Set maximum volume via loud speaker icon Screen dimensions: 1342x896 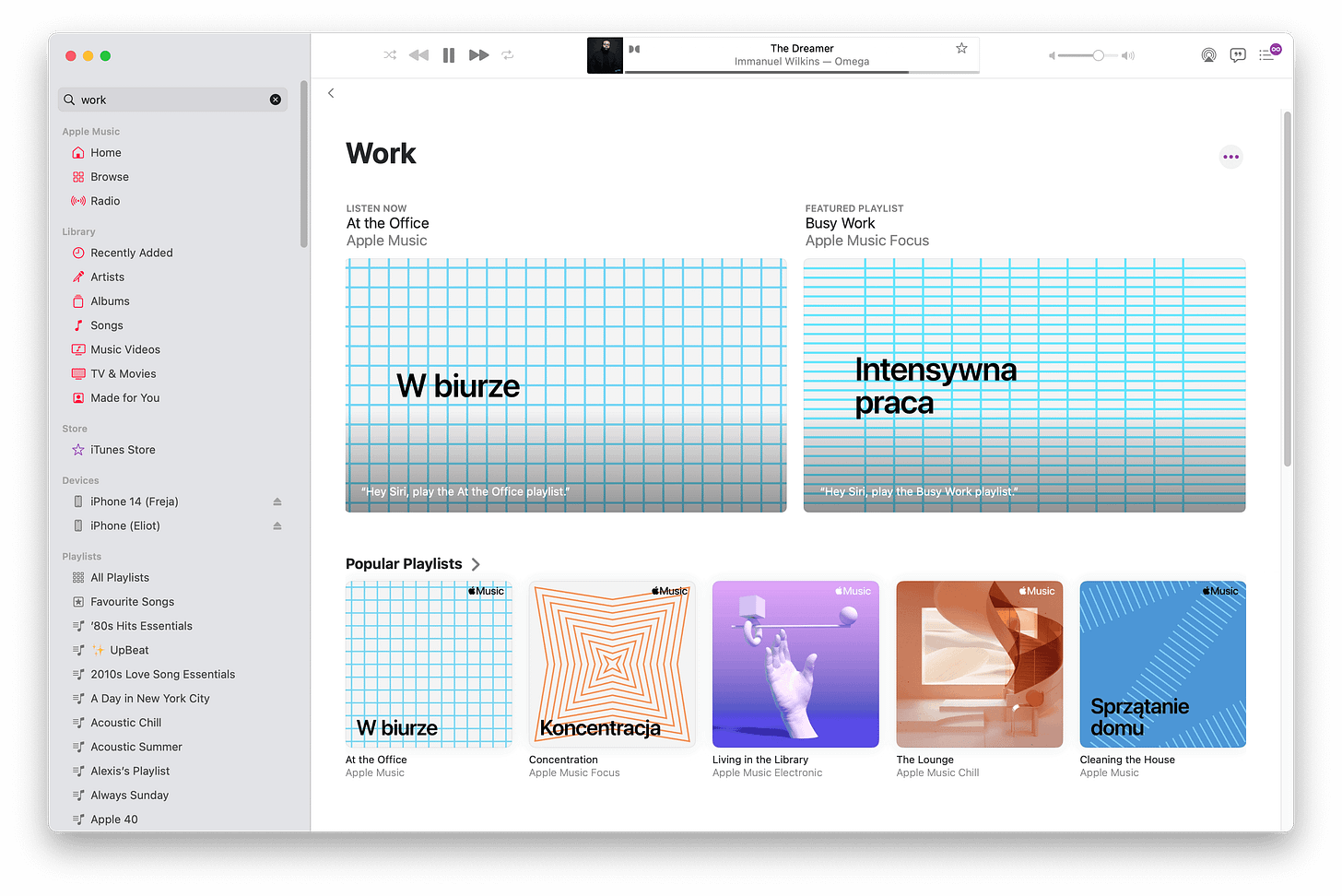tap(1127, 55)
